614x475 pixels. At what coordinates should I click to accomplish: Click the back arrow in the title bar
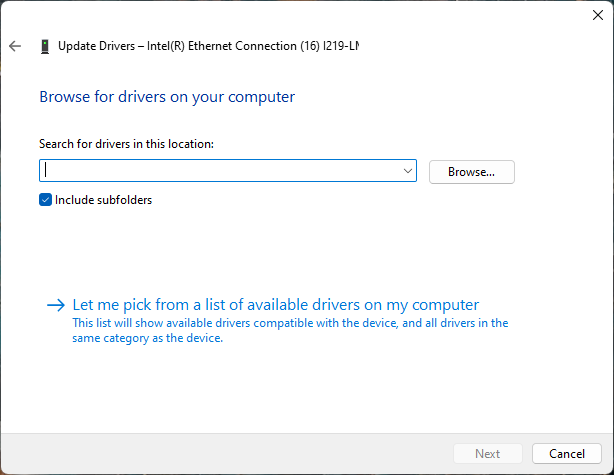click(14, 46)
